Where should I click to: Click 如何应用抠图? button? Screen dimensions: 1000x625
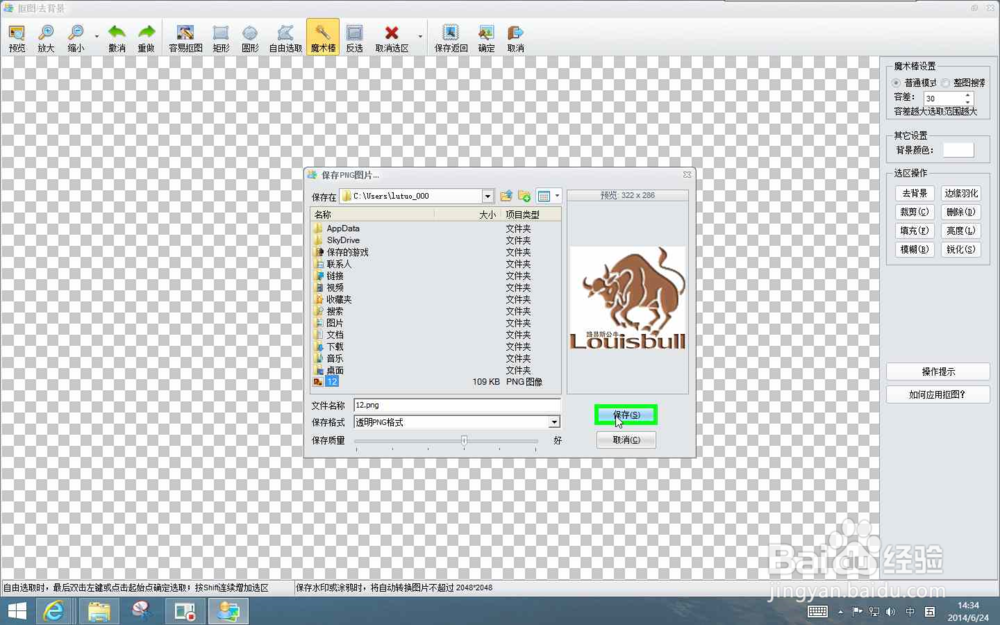[938, 395]
